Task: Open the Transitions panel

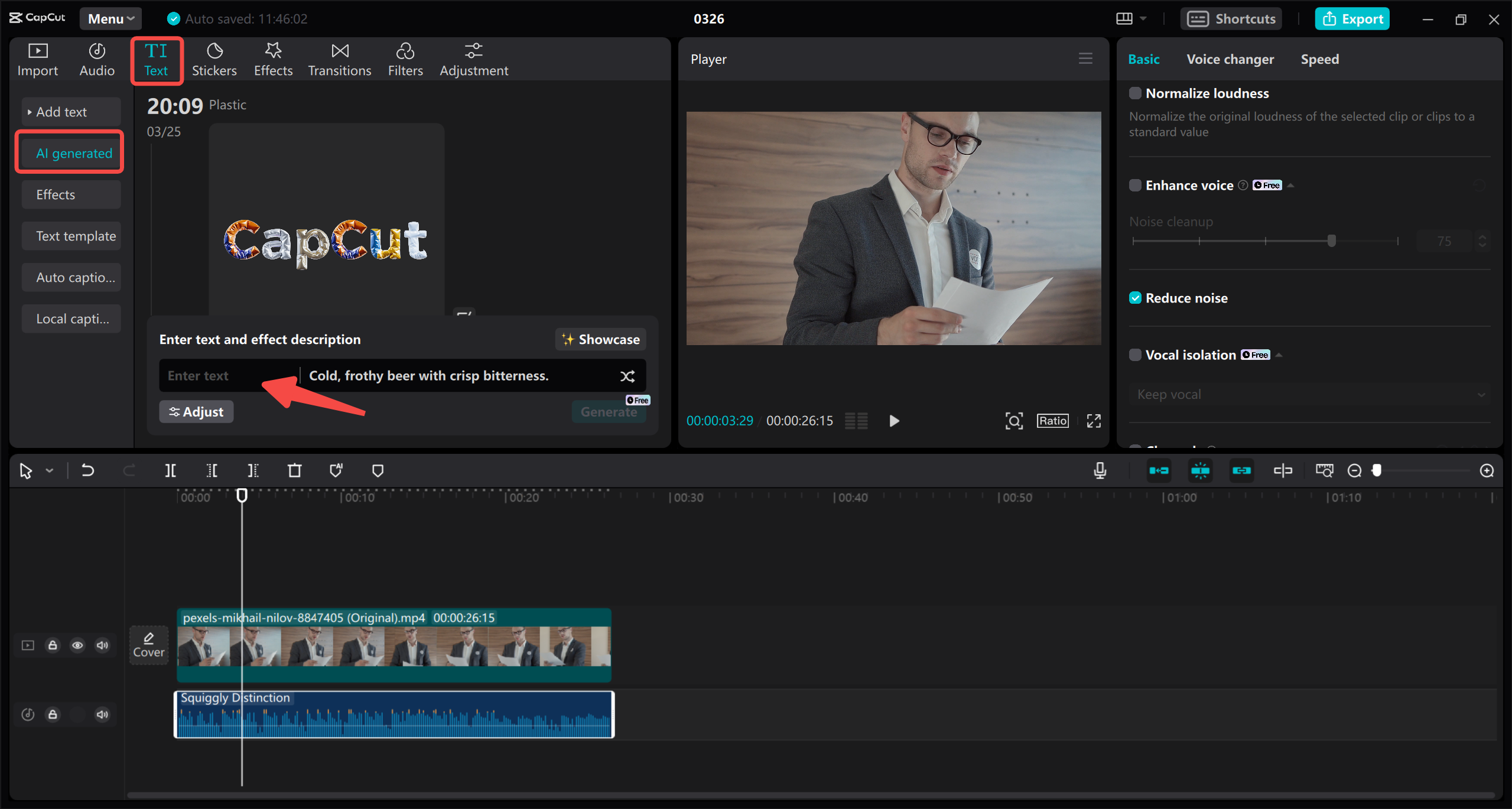Action: (339, 60)
